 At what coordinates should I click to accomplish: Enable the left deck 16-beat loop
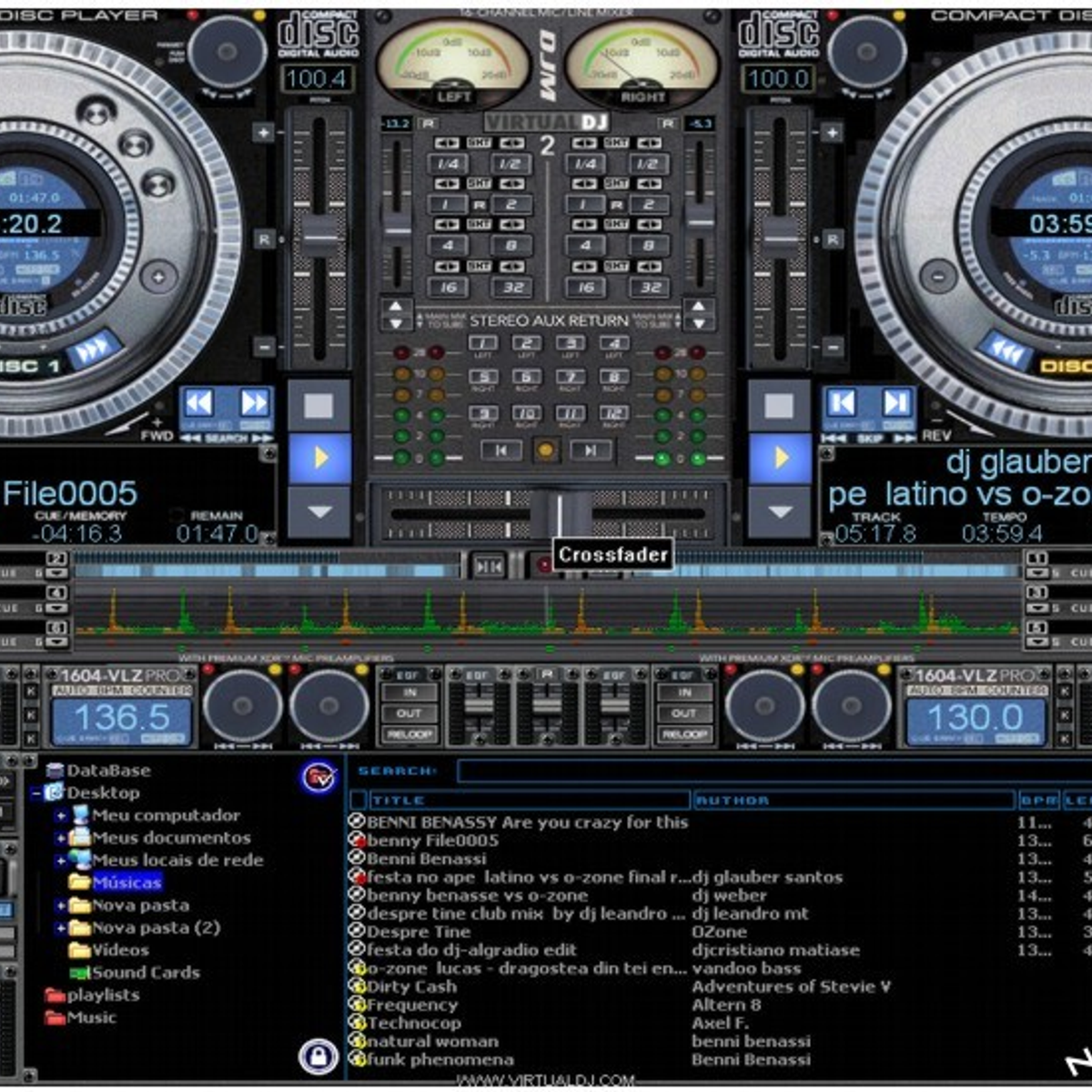[x=448, y=287]
